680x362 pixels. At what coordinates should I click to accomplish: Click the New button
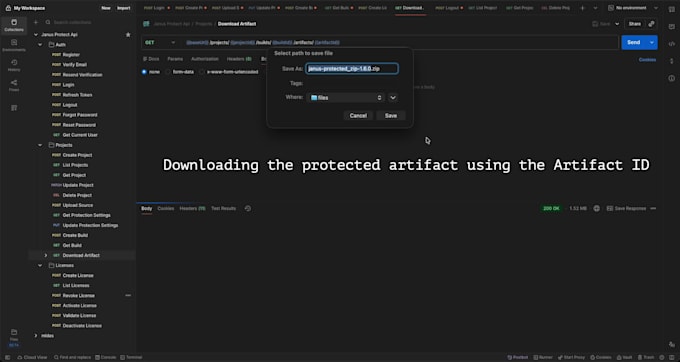[x=106, y=8]
